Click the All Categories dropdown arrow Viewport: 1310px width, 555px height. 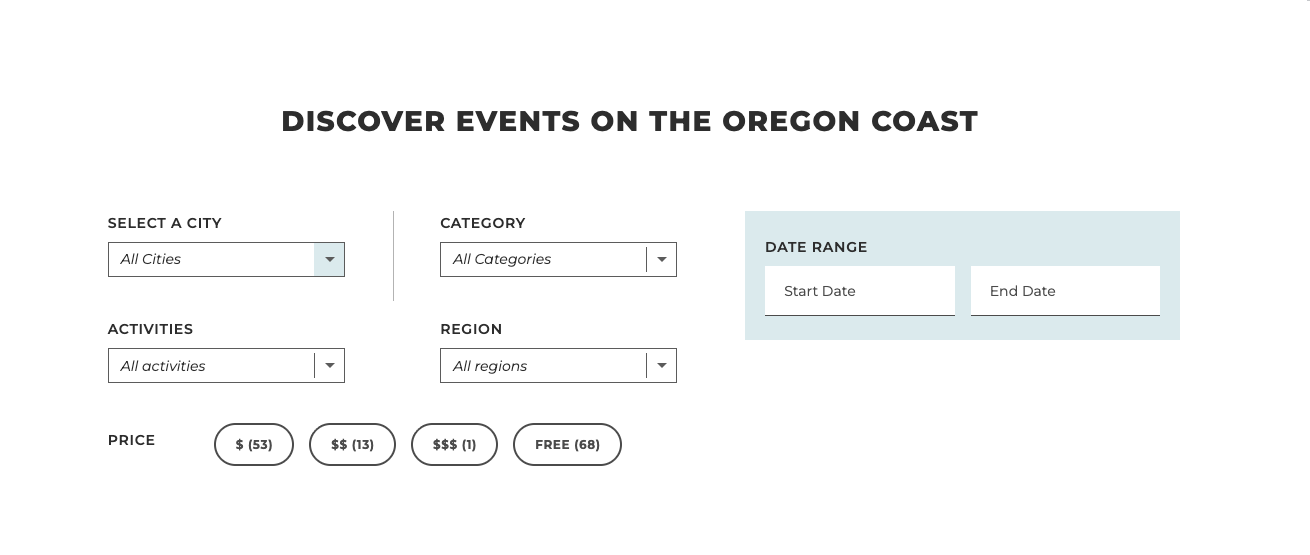point(661,260)
